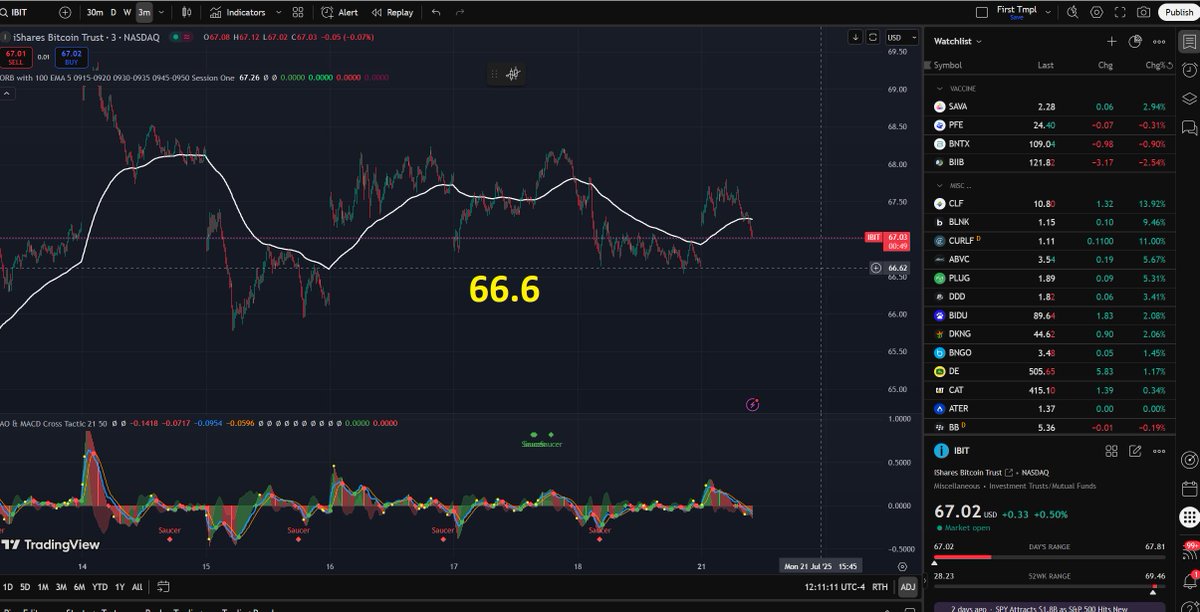The height and width of the screenshot is (612, 1200).
Task: Click the edit note icon in IBIT details
Action: [1135, 451]
